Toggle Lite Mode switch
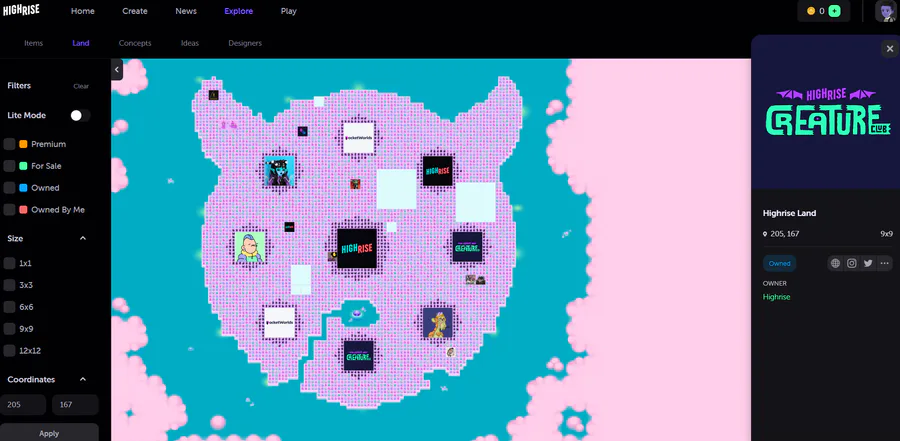Viewport: 900px width, 441px height. click(80, 115)
